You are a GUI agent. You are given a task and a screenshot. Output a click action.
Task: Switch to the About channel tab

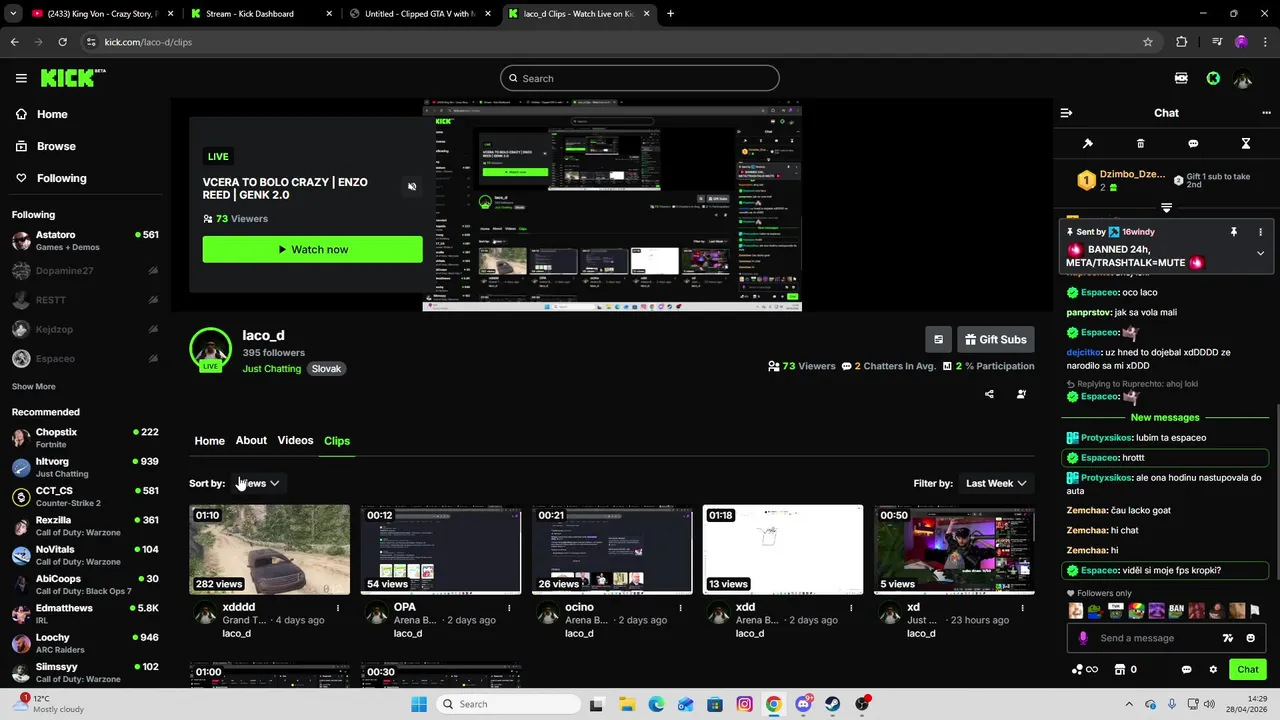pyautogui.click(x=251, y=441)
